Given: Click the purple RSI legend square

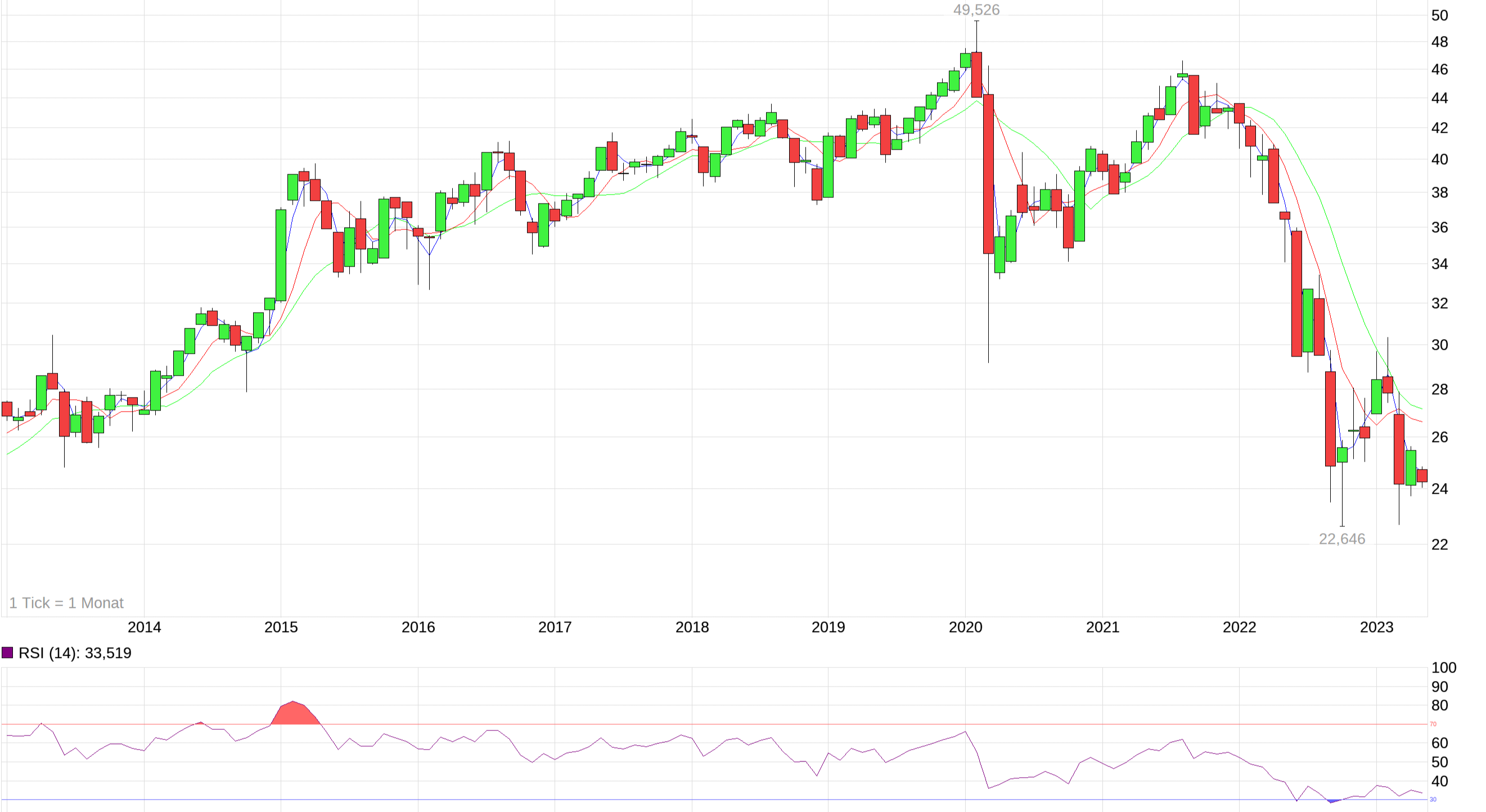Looking at the screenshot, I should (8, 653).
